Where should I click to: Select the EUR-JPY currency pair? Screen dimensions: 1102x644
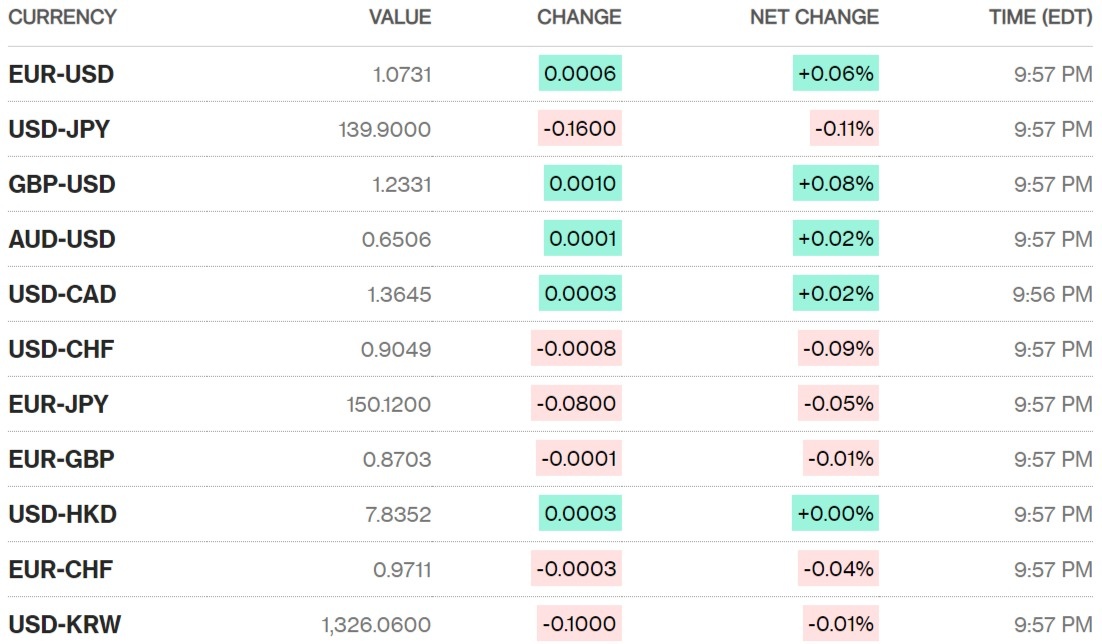coord(58,404)
